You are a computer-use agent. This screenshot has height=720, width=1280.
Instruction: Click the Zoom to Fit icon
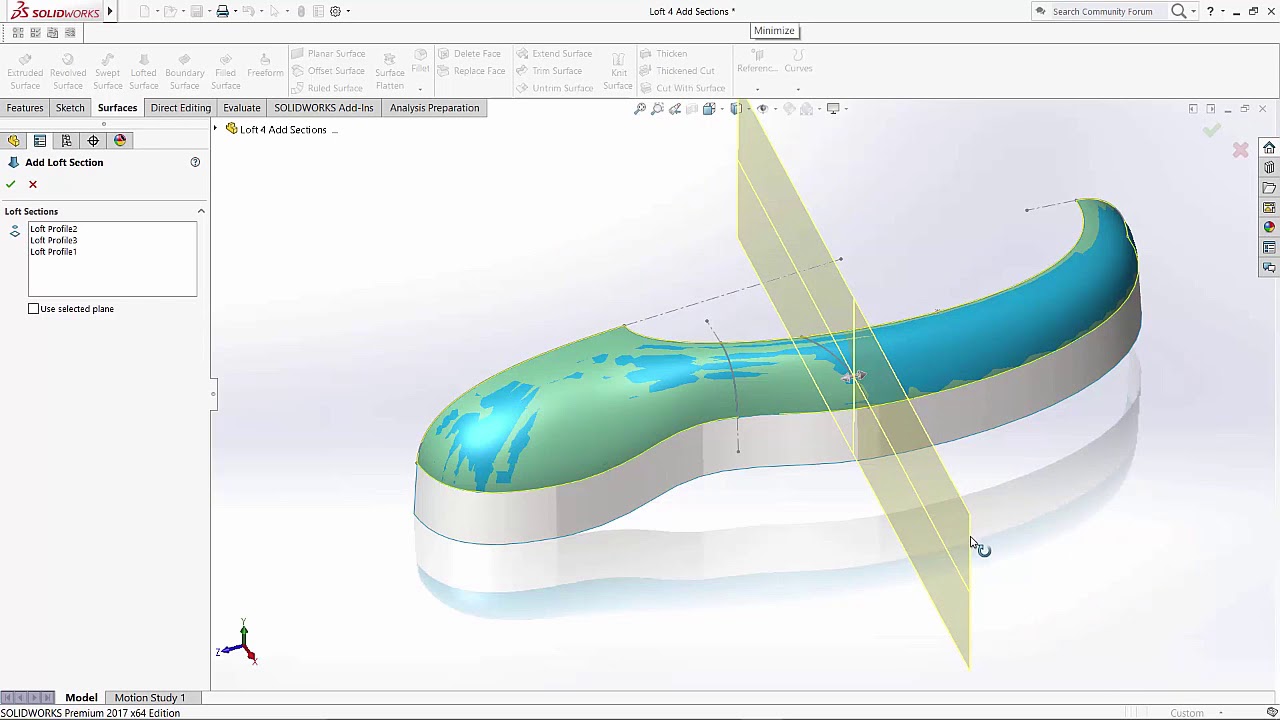pyautogui.click(x=640, y=108)
